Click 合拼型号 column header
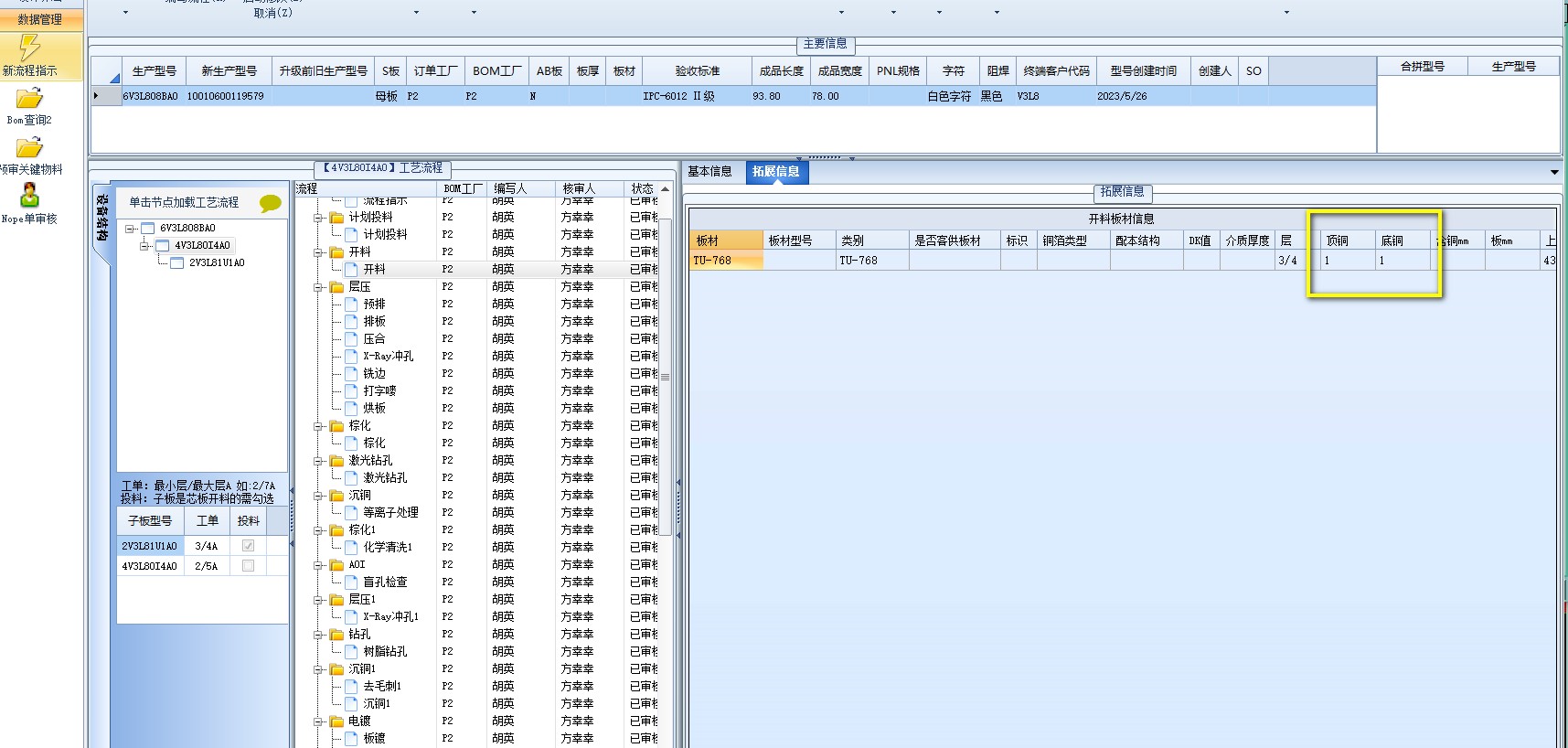The height and width of the screenshot is (748, 1568). pos(1423,67)
